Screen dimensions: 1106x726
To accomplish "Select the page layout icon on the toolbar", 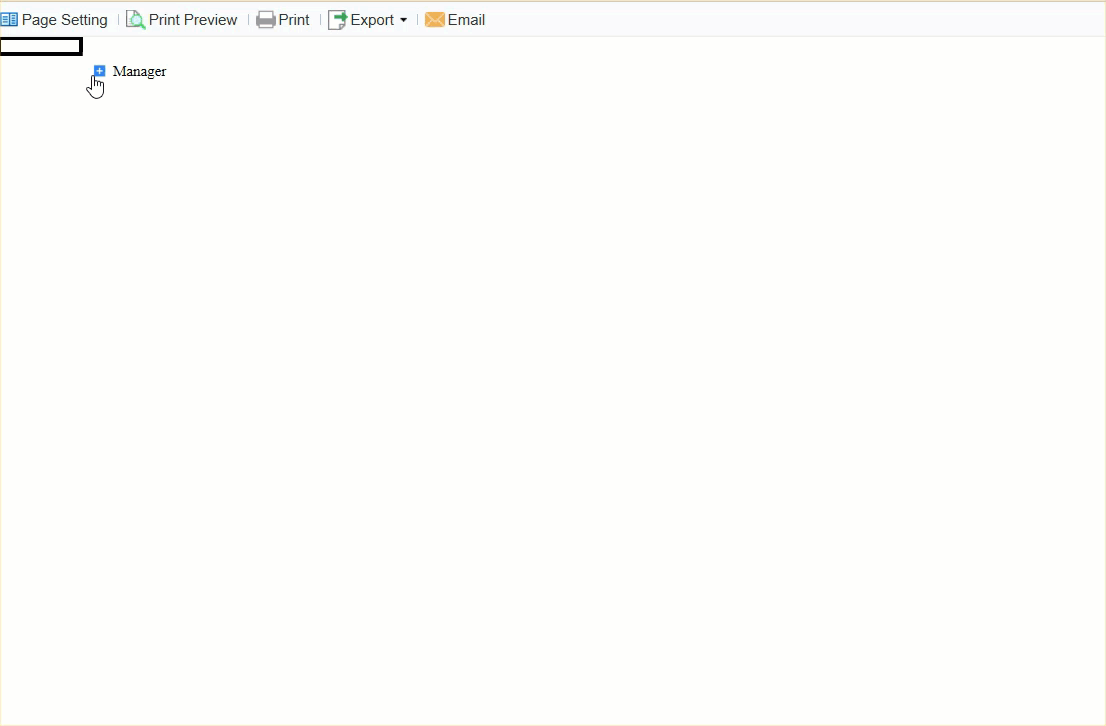I will 11,19.
